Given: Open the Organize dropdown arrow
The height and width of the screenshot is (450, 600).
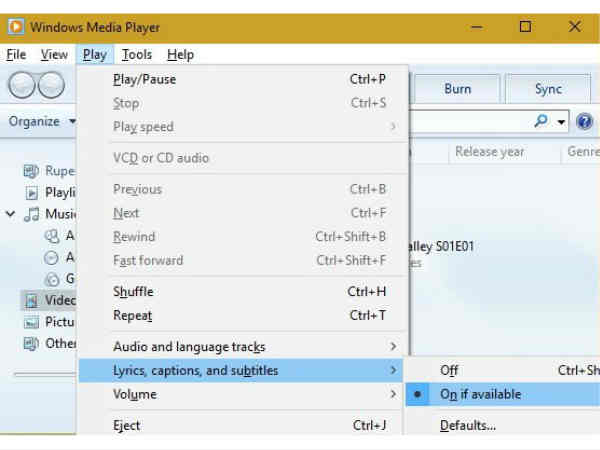Looking at the screenshot, I should click(x=72, y=121).
